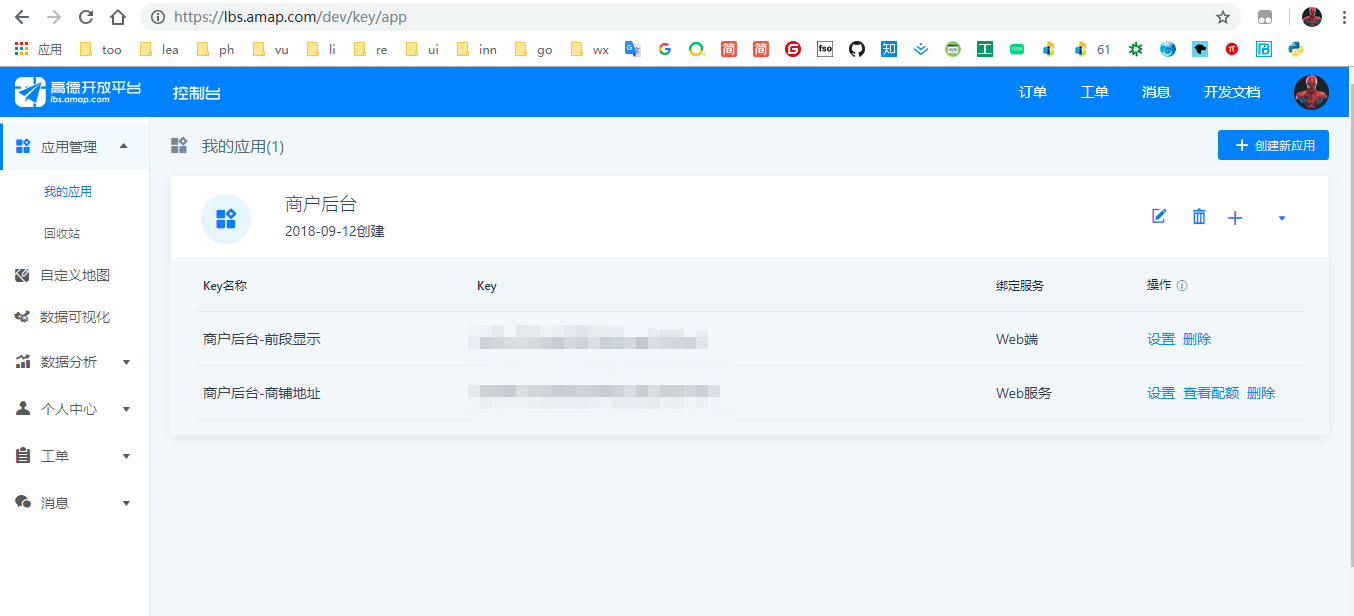Click 设置 for 商户后台-前段显示 key

point(1161,339)
